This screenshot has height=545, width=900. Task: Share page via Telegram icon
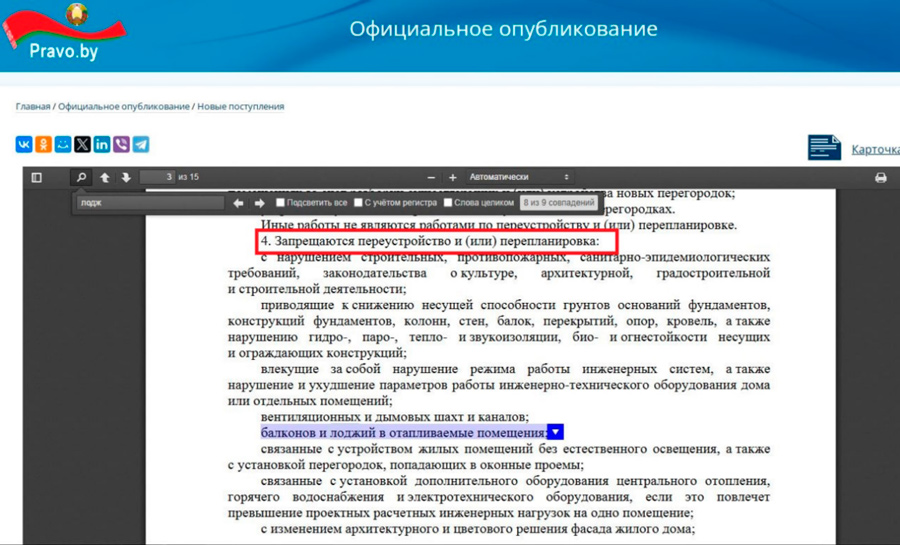tap(141, 144)
